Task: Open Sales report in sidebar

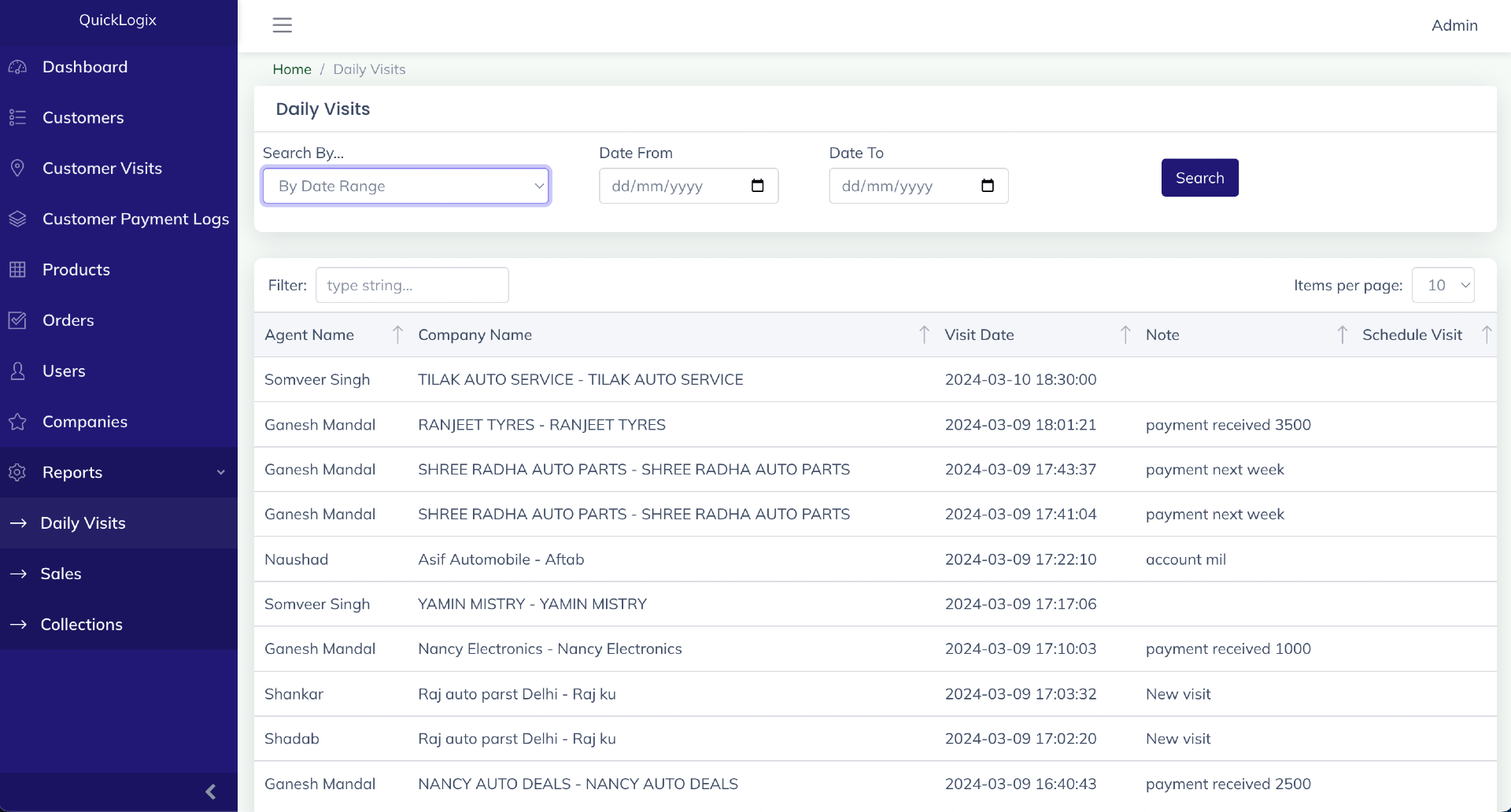Action: click(61, 574)
